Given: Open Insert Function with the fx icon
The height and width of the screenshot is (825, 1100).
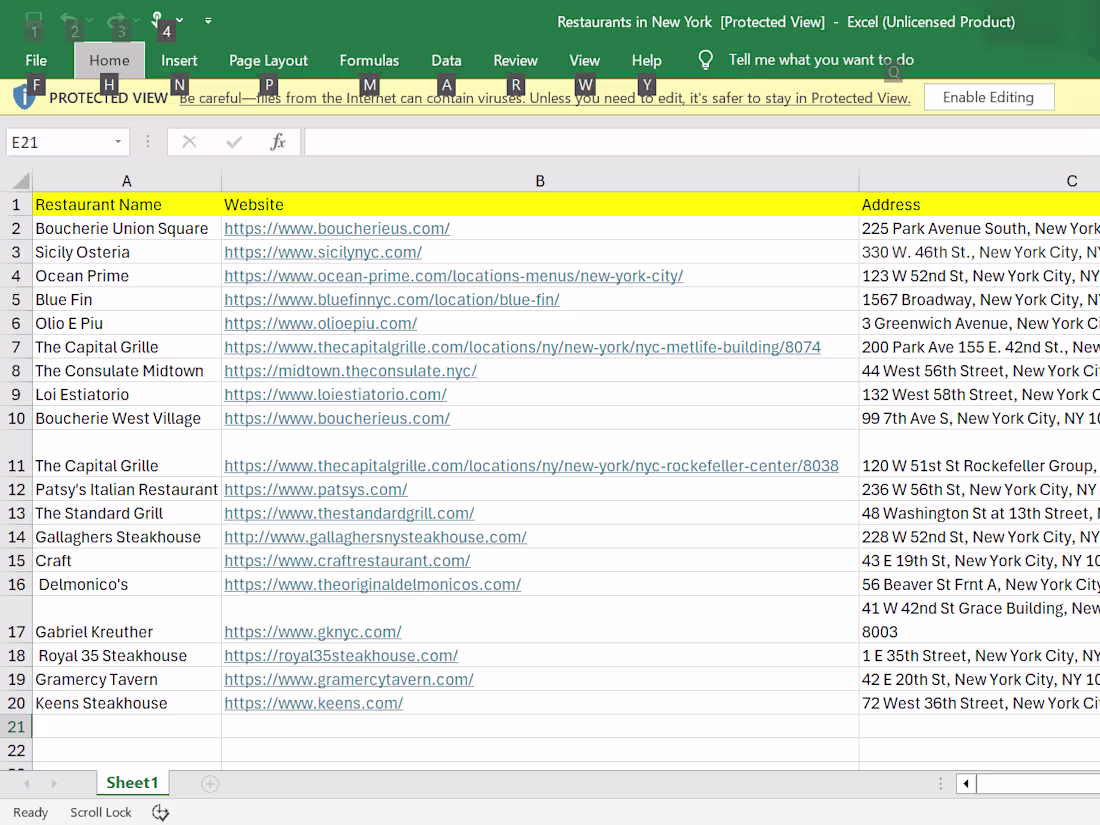Looking at the screenshot, I should tap(276, 141).
